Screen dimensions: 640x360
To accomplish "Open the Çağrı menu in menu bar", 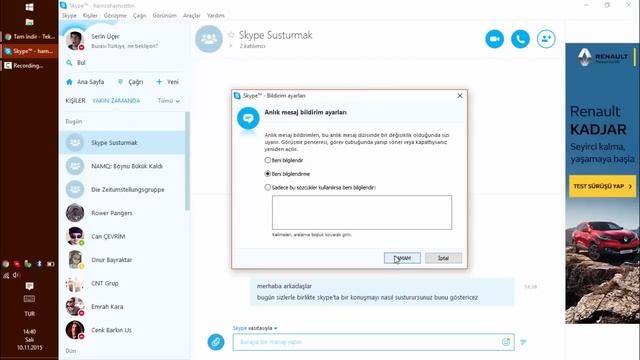I will click(x=140, y=16).
